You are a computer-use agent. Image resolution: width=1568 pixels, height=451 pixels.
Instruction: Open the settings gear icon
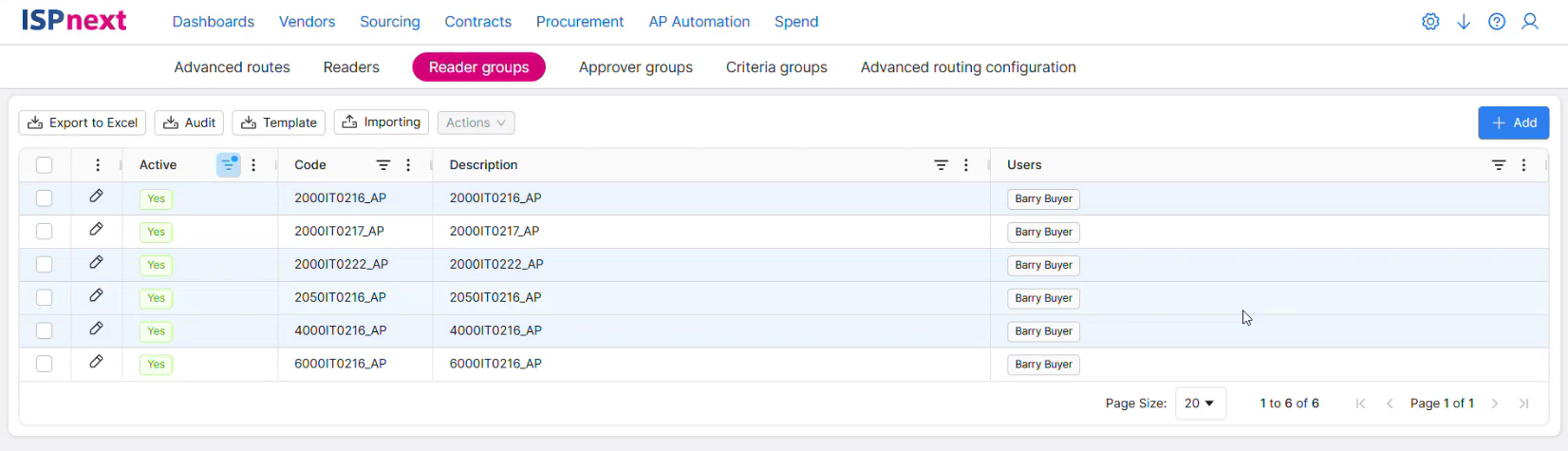tap(1430, 22)
